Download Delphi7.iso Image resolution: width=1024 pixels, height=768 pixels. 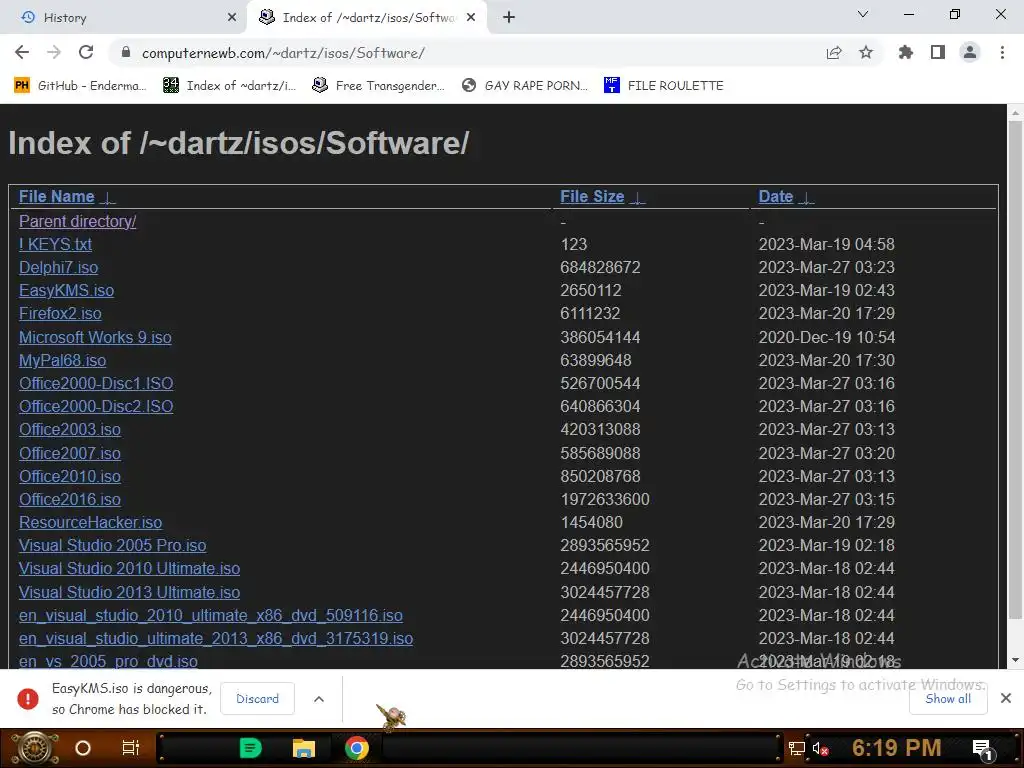pos(58,268)
